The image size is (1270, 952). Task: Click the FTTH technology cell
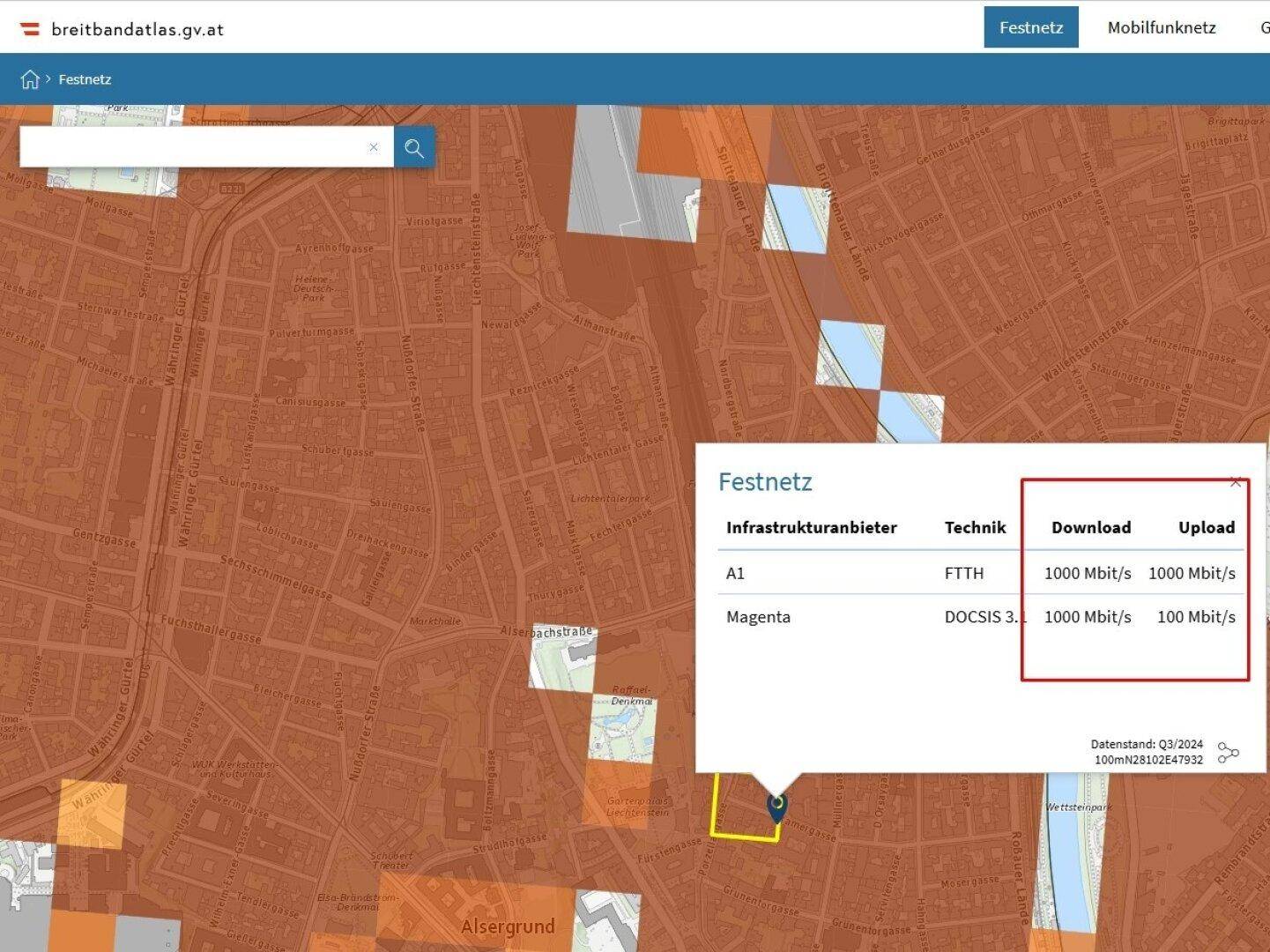964,573
